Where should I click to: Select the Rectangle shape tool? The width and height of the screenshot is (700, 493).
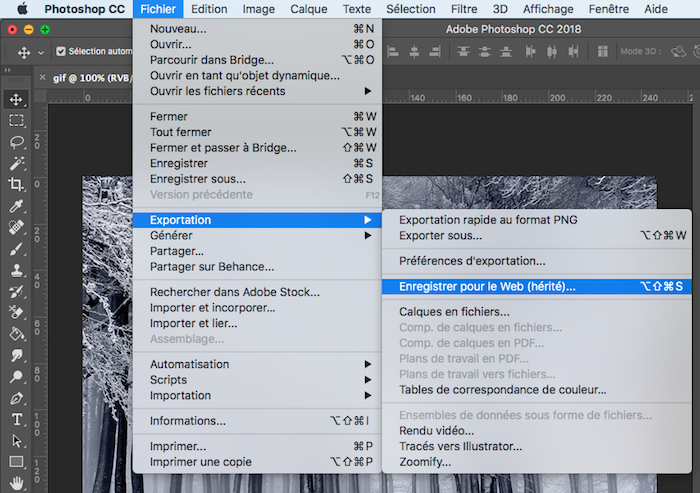coord(17,462)
